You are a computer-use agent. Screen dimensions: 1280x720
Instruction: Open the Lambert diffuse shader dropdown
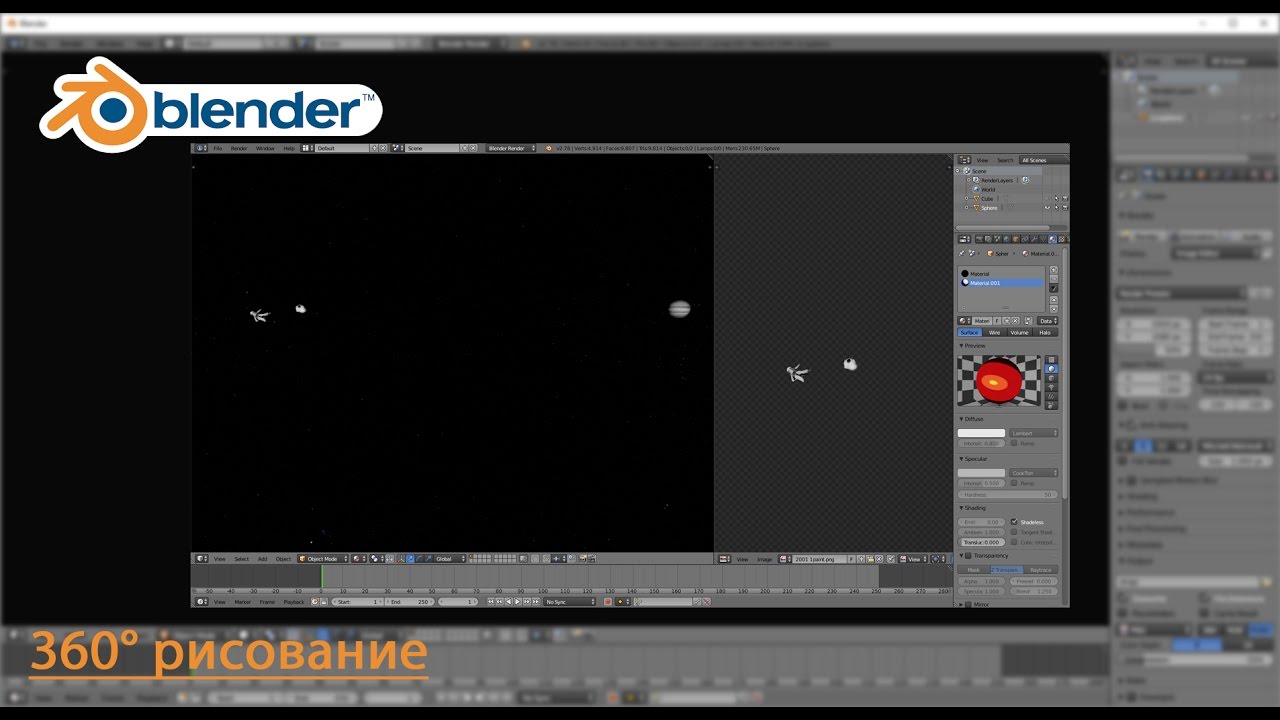click(1033, 433)
